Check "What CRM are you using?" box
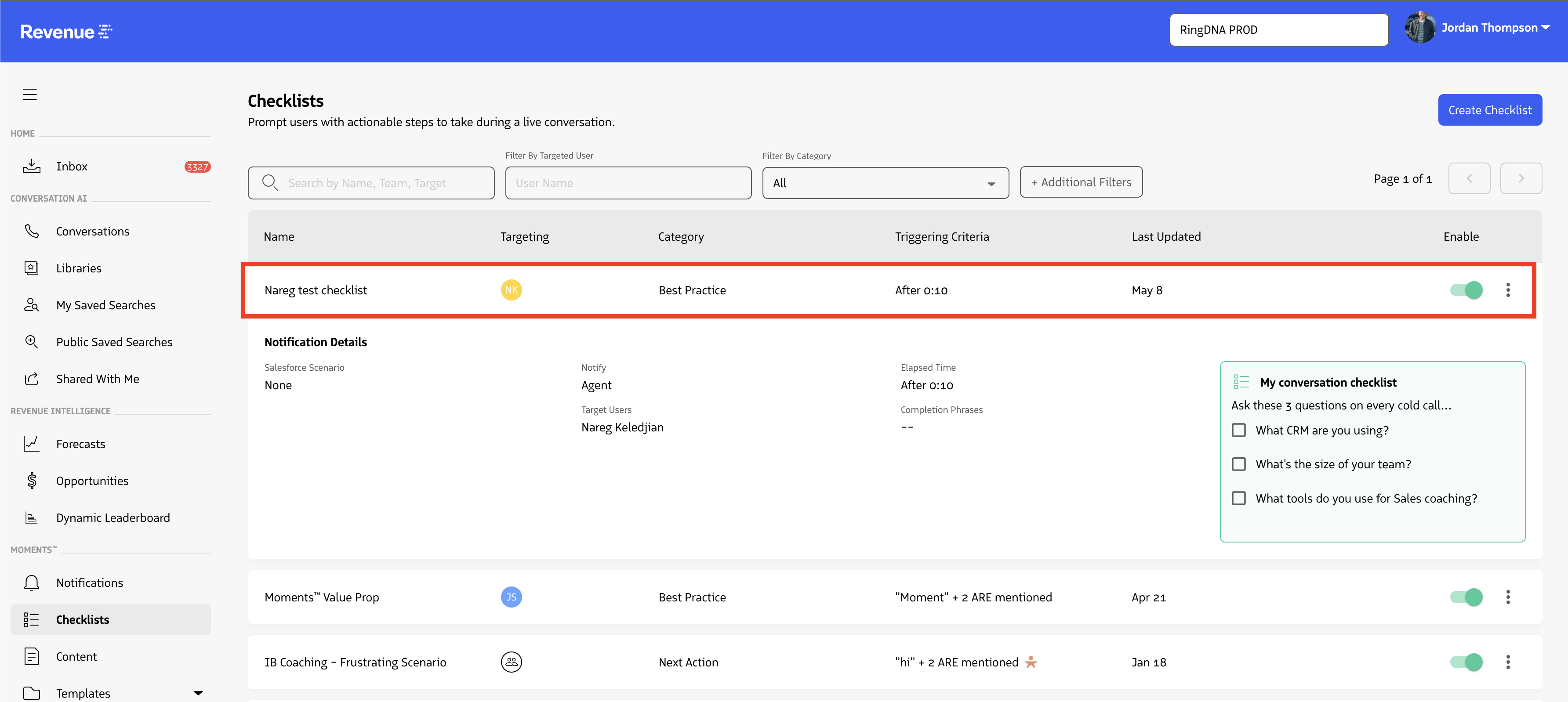1568x702 pixels. pyautogui.click(x=1239, y=430)
